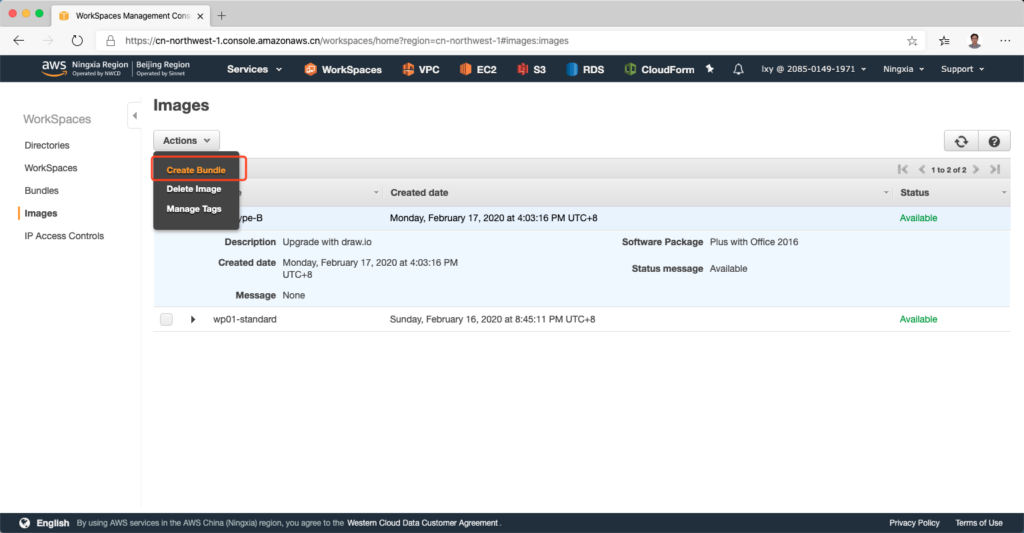Check the wp01-standard image checkbox
Viewport: 1024px width, 533px height.
166,319
